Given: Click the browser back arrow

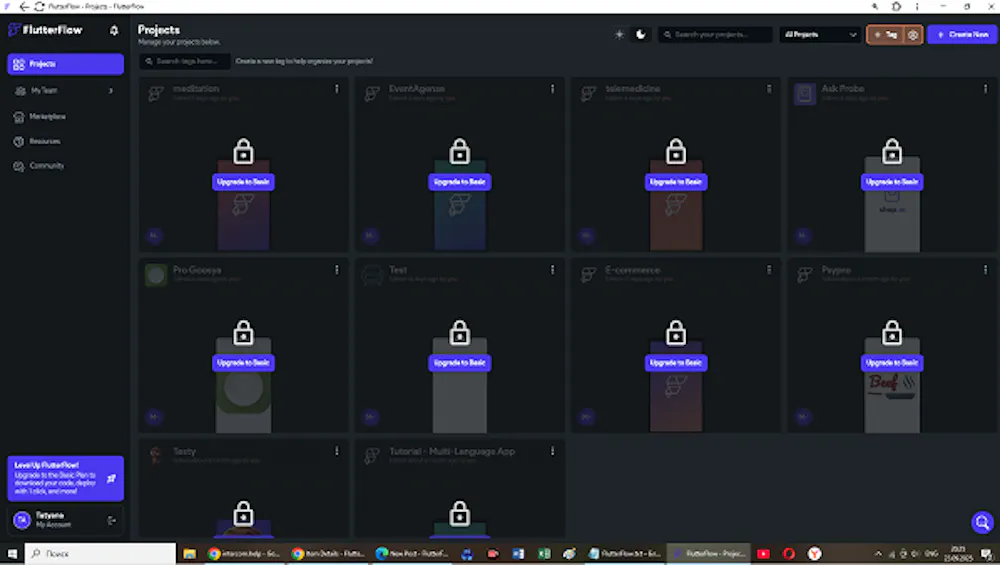Looking at the screenshot, I should (24, 6).
